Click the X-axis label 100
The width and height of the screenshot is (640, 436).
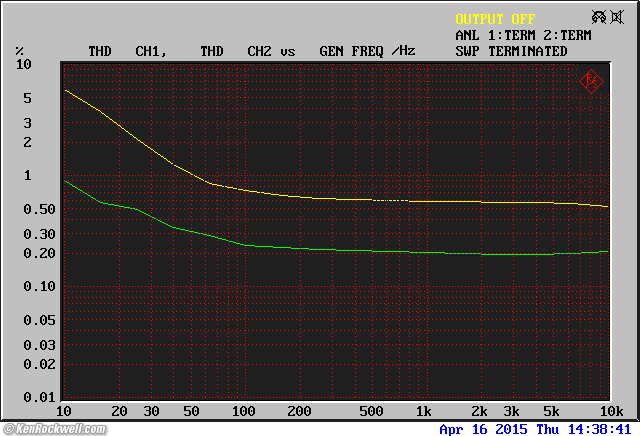244,411
